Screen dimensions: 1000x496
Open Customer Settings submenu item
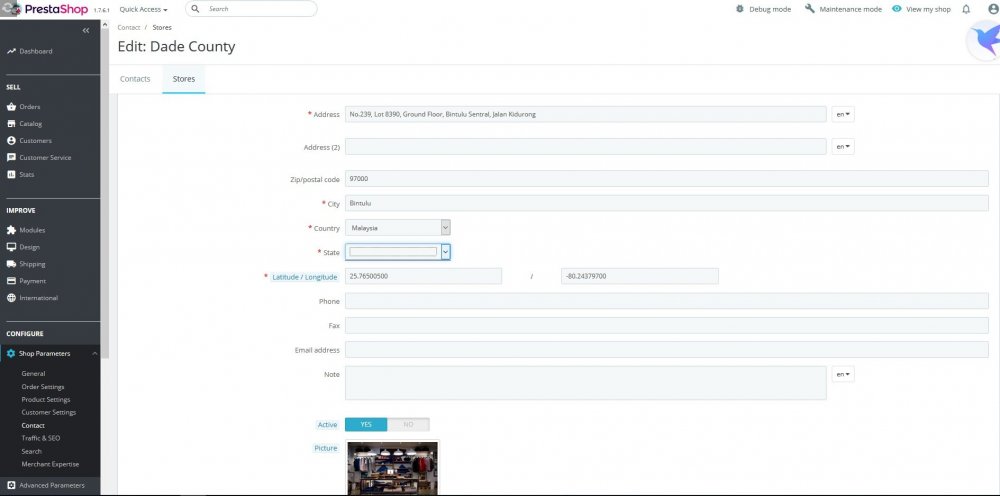pos(48,412)
